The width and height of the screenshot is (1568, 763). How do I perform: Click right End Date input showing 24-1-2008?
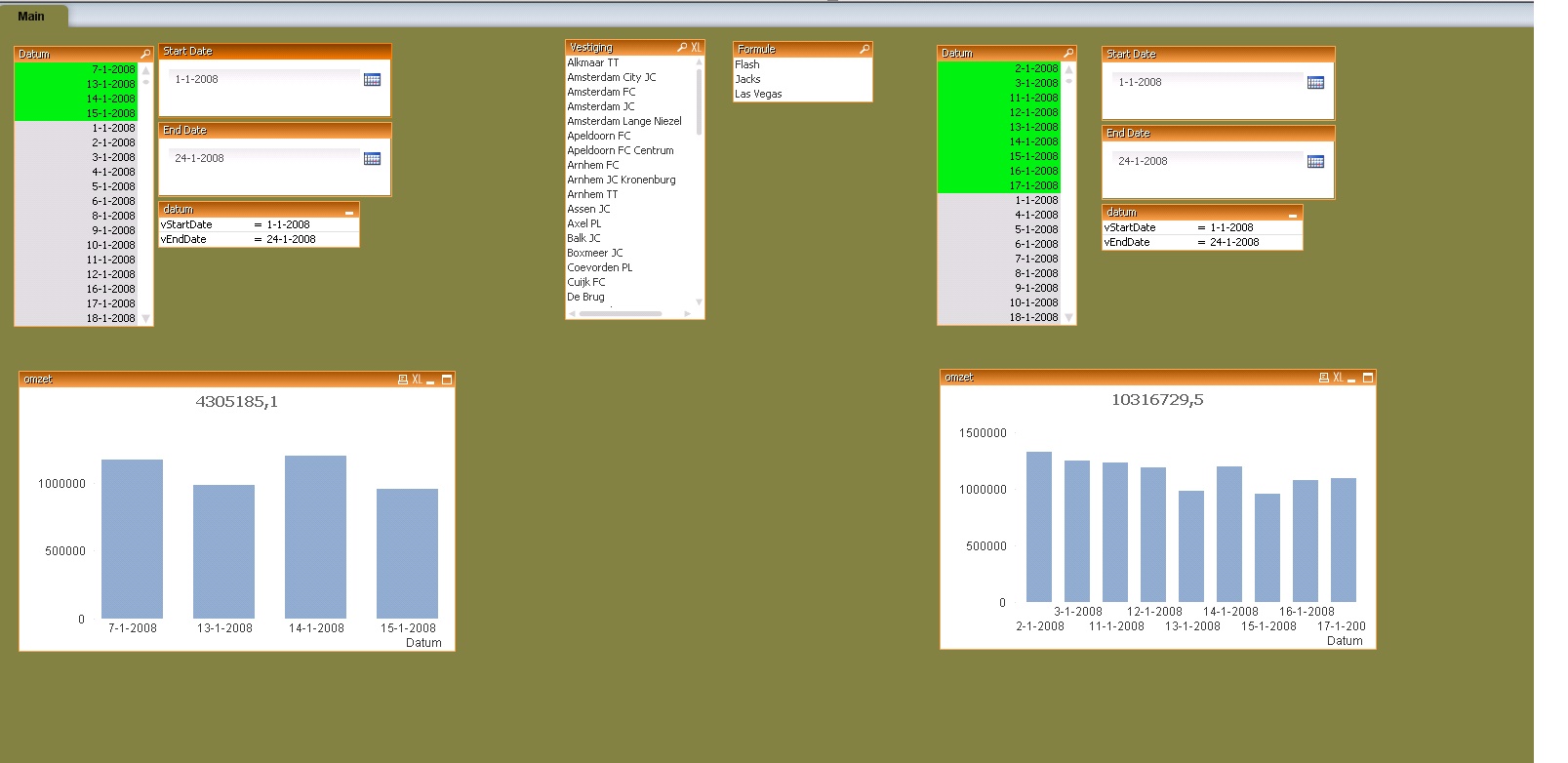[1207, 161]
